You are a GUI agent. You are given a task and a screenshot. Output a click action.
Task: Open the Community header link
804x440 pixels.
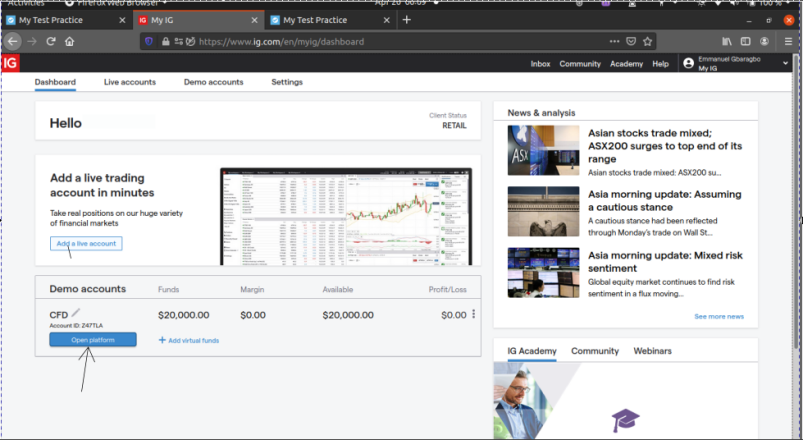click(x=580, y=64)
